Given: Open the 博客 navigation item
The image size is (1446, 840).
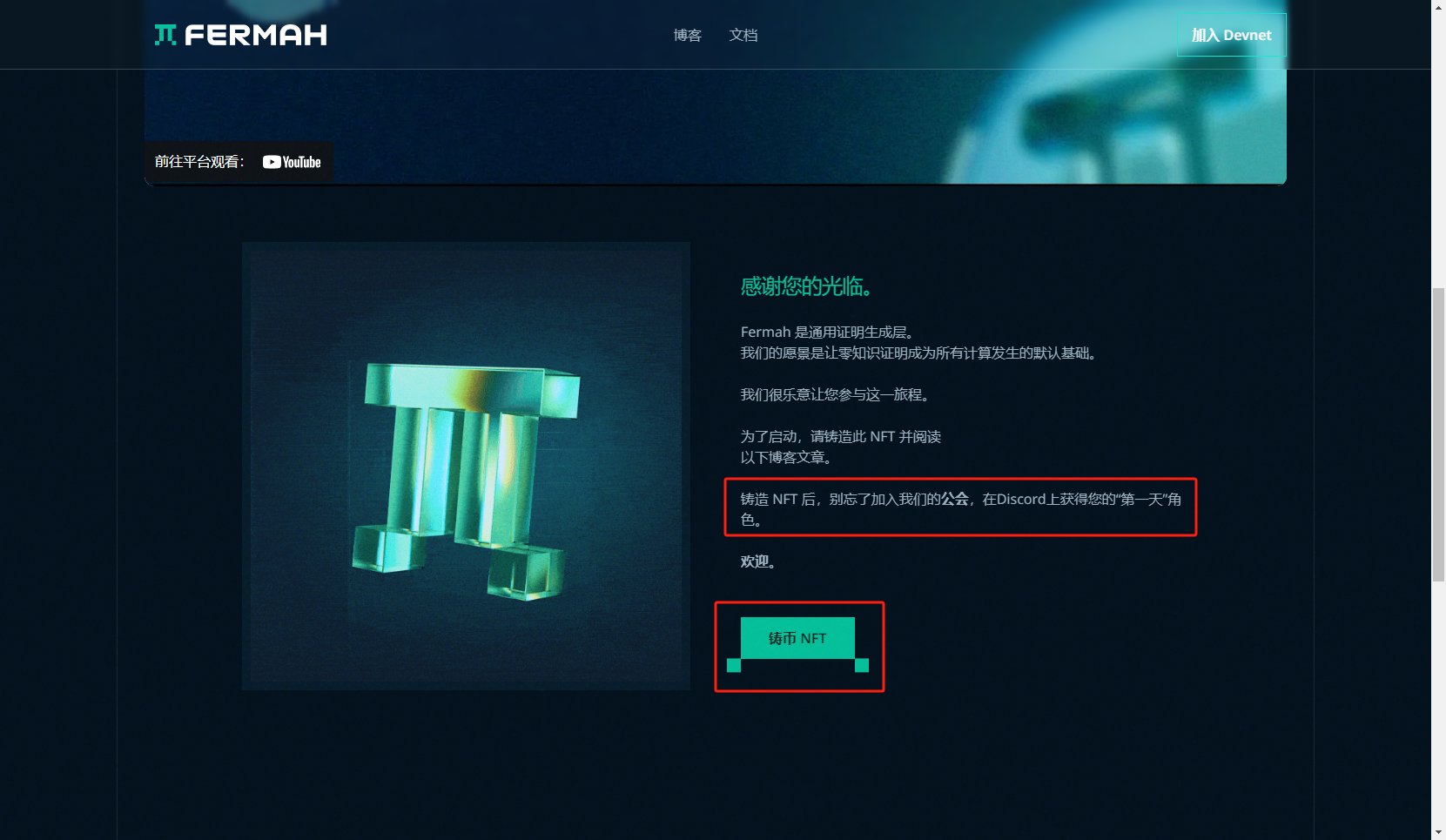Looking at the screenshot, I should tap(688, 35).
